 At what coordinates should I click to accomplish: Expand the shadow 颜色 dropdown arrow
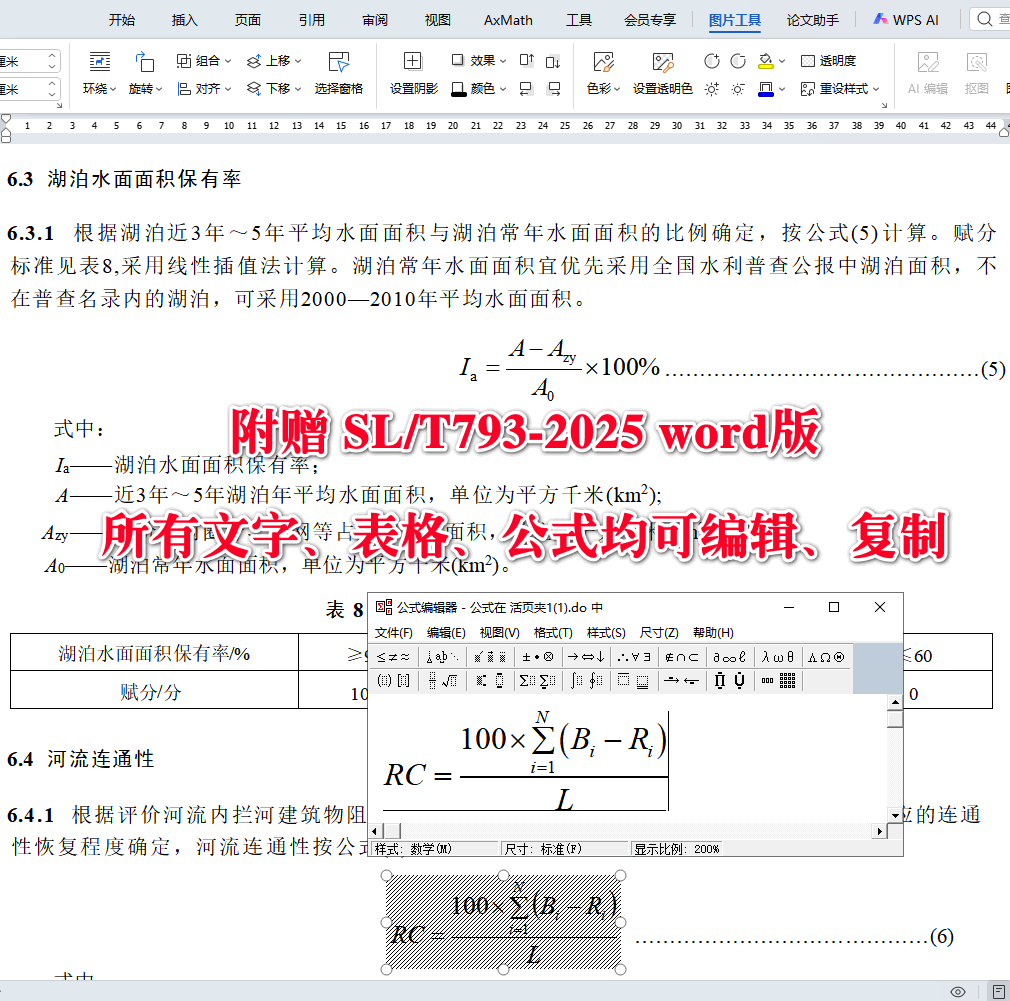(x=503, y=89)
